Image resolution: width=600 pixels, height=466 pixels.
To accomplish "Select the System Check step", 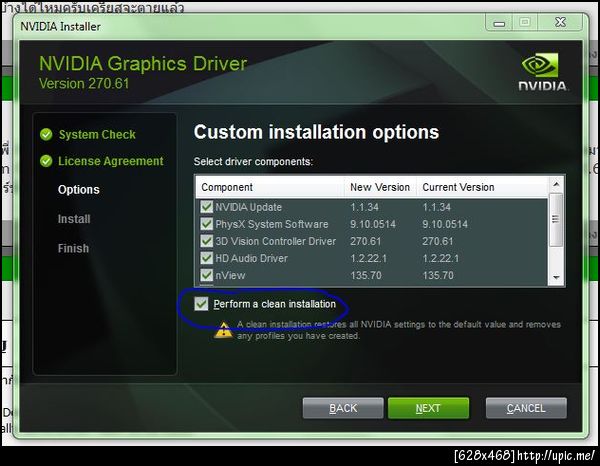I will [x=97, y=134].
